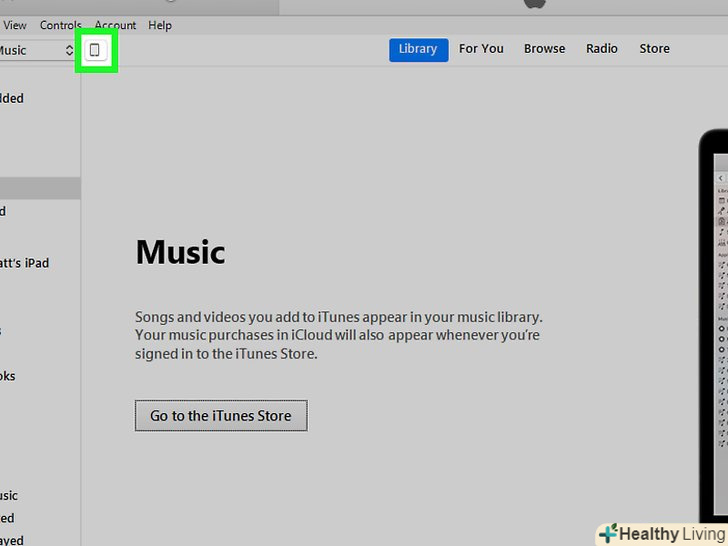The width and height of the screenshot is (728, 546).
Task: Click the iPhone device icon
Action: pyautogui.click(x=95, y=50)
